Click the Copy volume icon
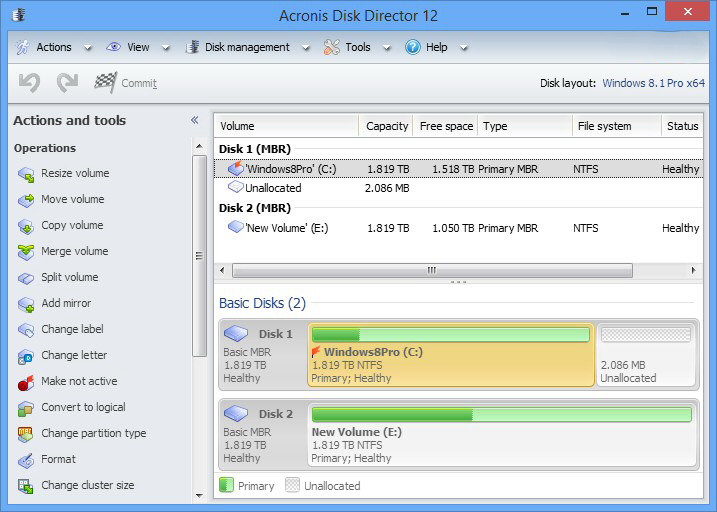The height and width of the screenshot is (512, 717). pyautogui.click(x=26, y=226)
